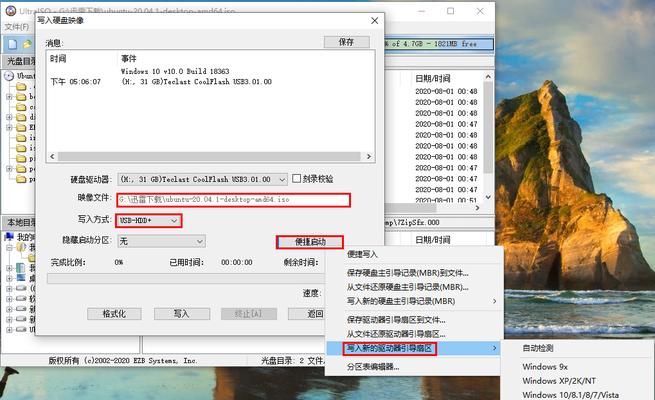Click the disc capacity bar showing 1821MB free
Screen dimensions: 655x400
[438, 44]
